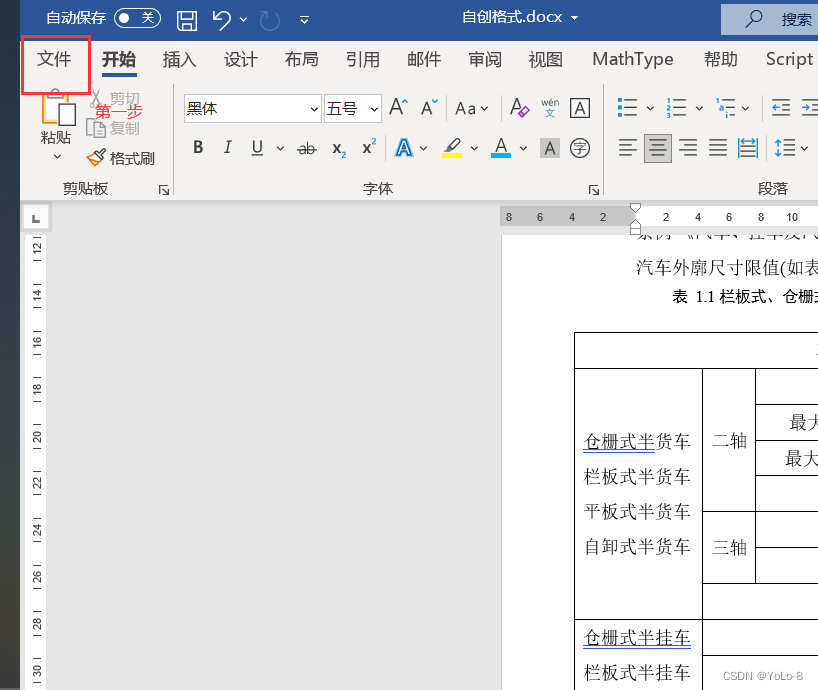
Task: Click the character shading (字符底纹) icon
Action: pos(548,147)
